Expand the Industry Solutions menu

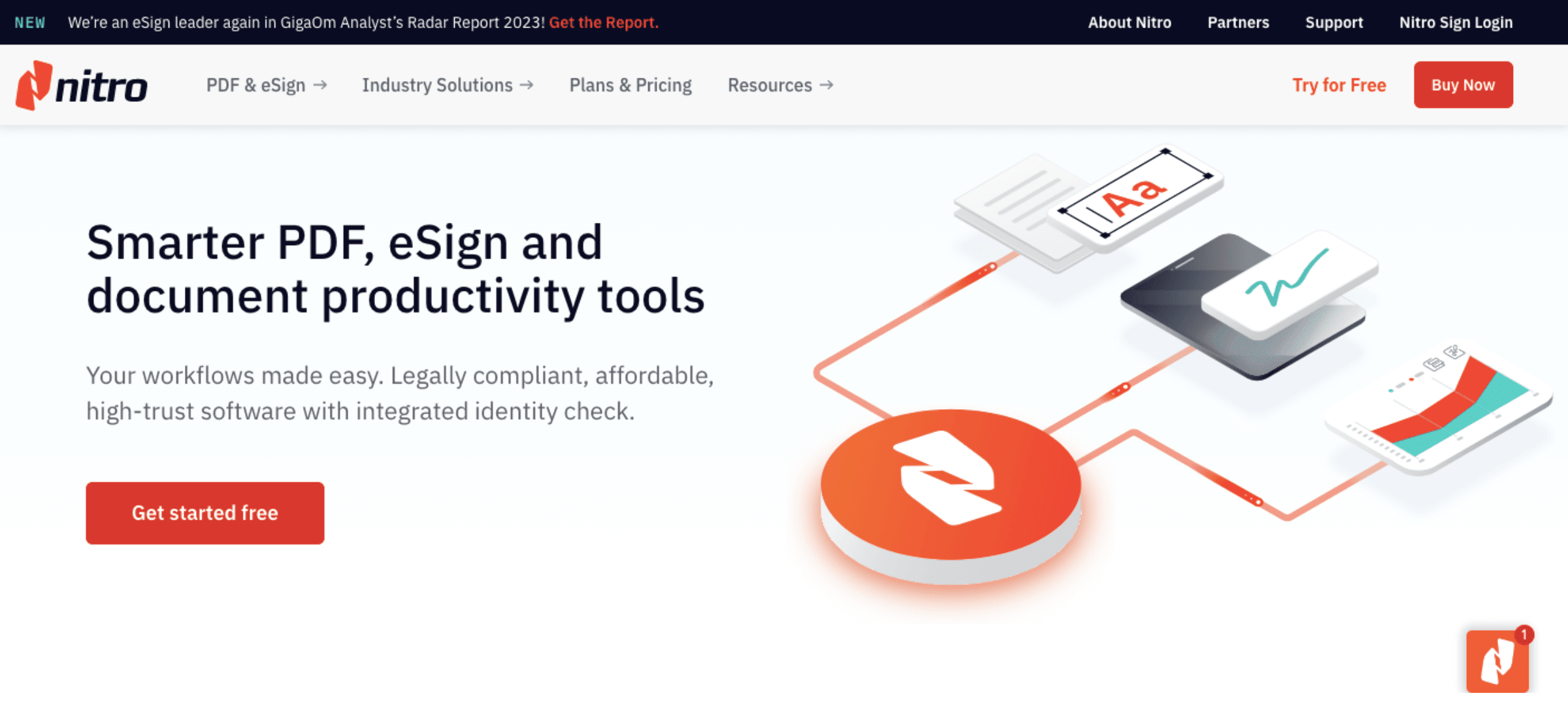448,86
